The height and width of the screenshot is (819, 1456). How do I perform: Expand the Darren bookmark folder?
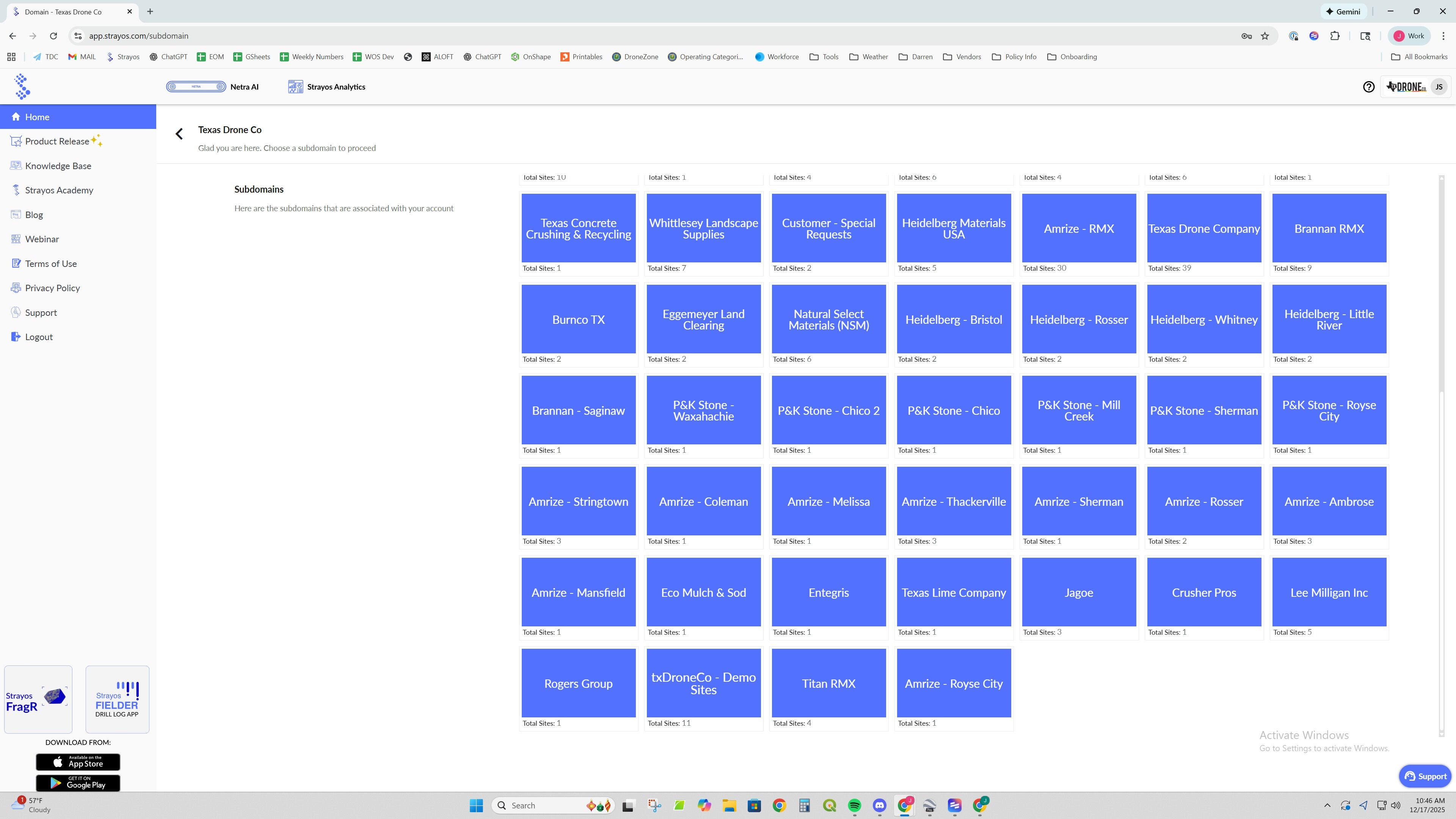point(916,56)
